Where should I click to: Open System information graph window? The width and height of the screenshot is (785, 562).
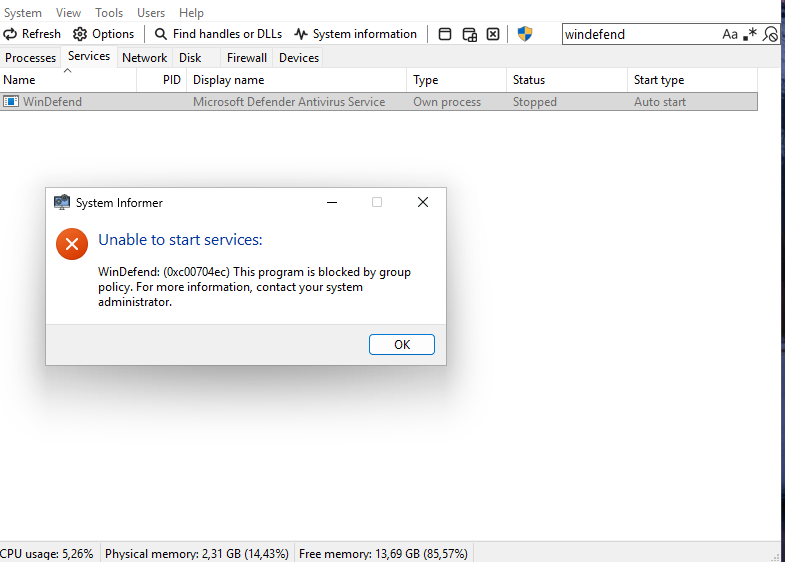click(x=355, y=34)
